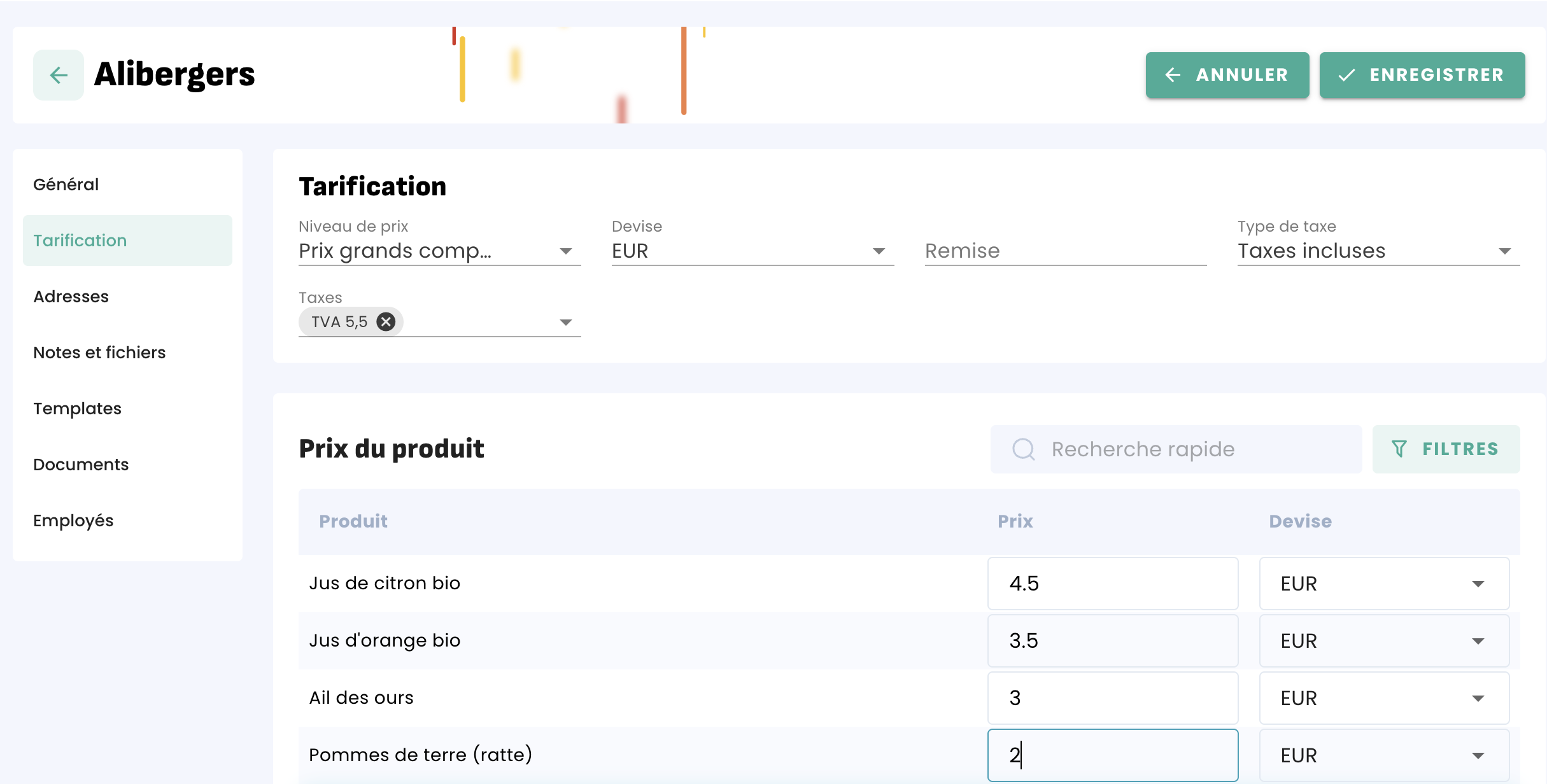Open the Type de taxe dropdown
Screen dimensions: 1547x784
tap(1504, 251)
